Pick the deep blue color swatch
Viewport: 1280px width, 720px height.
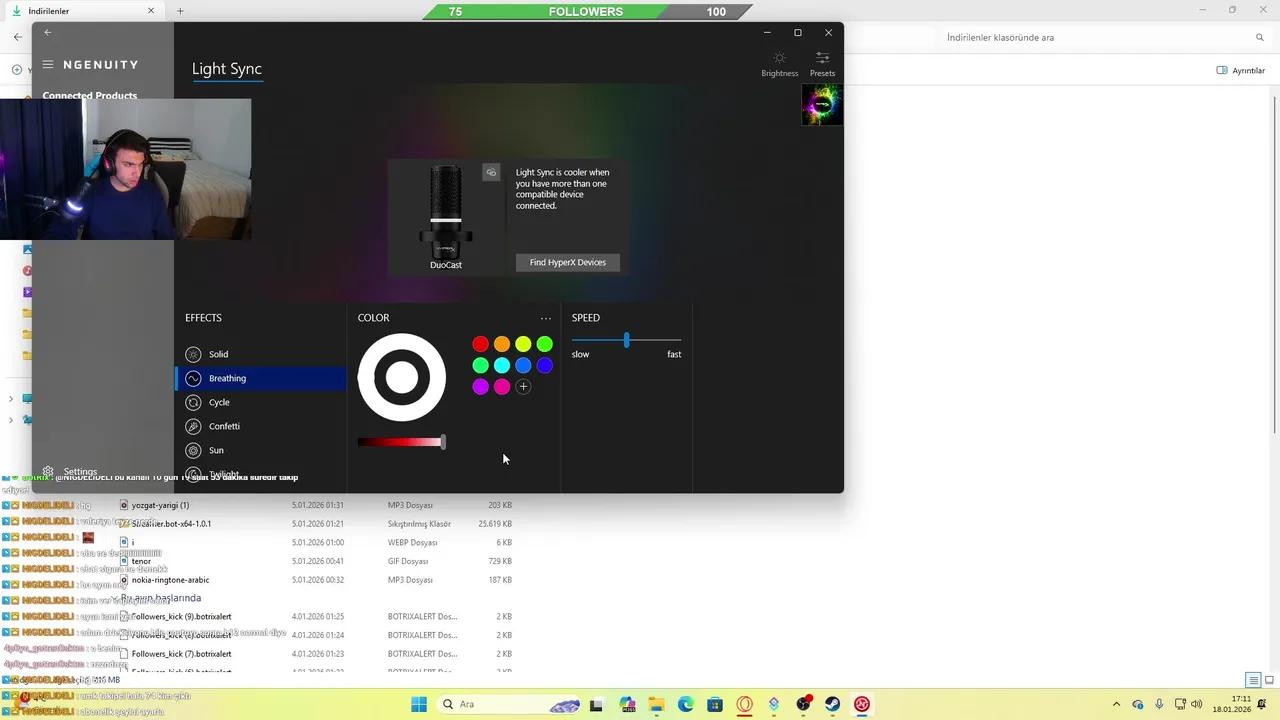pos(544,365)
